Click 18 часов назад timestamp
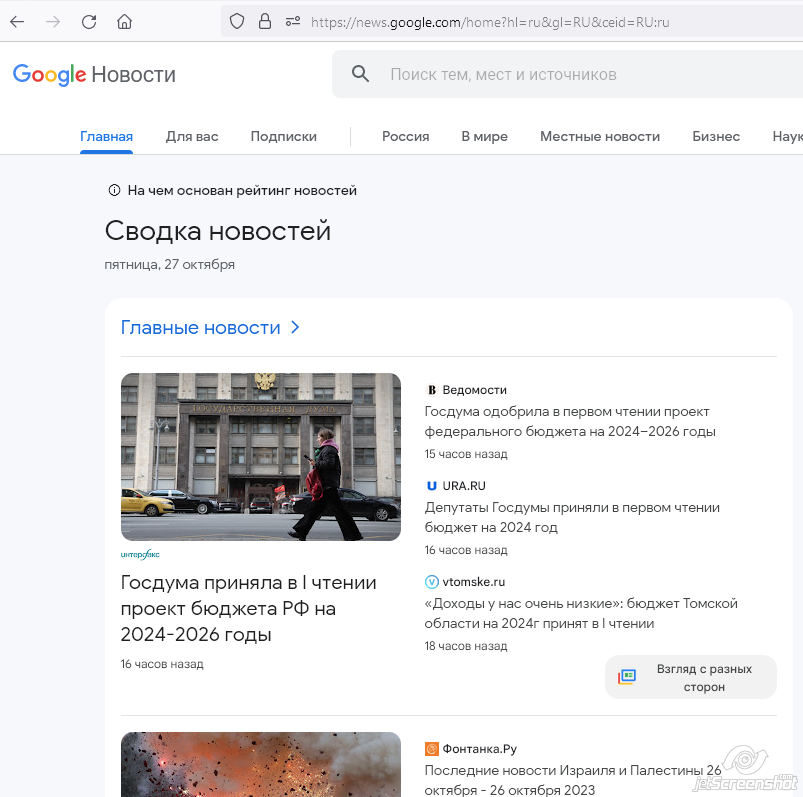The image size is (803, 797). (x=466, y=646)
